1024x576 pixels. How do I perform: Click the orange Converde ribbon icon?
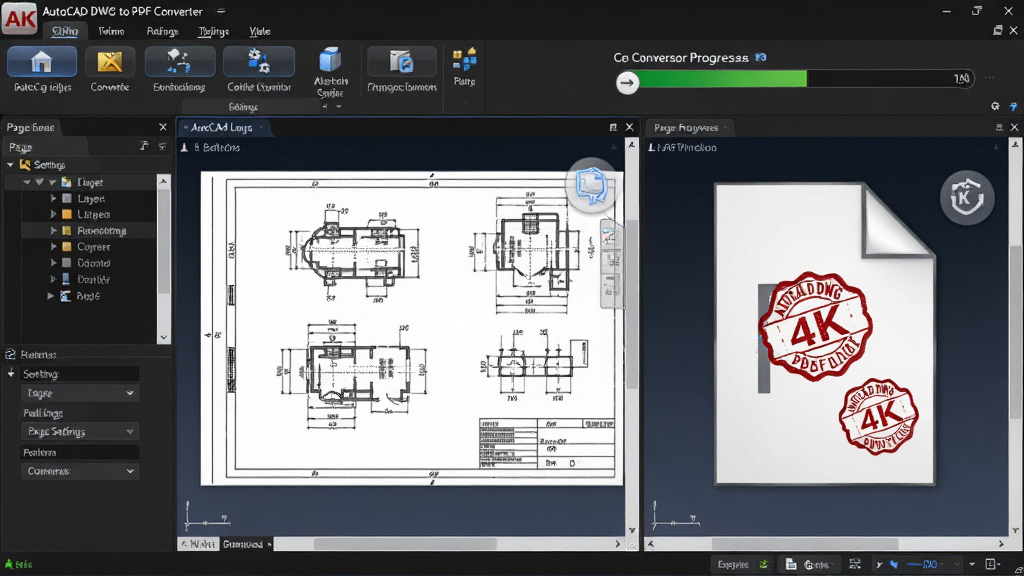tap(110, 62)
